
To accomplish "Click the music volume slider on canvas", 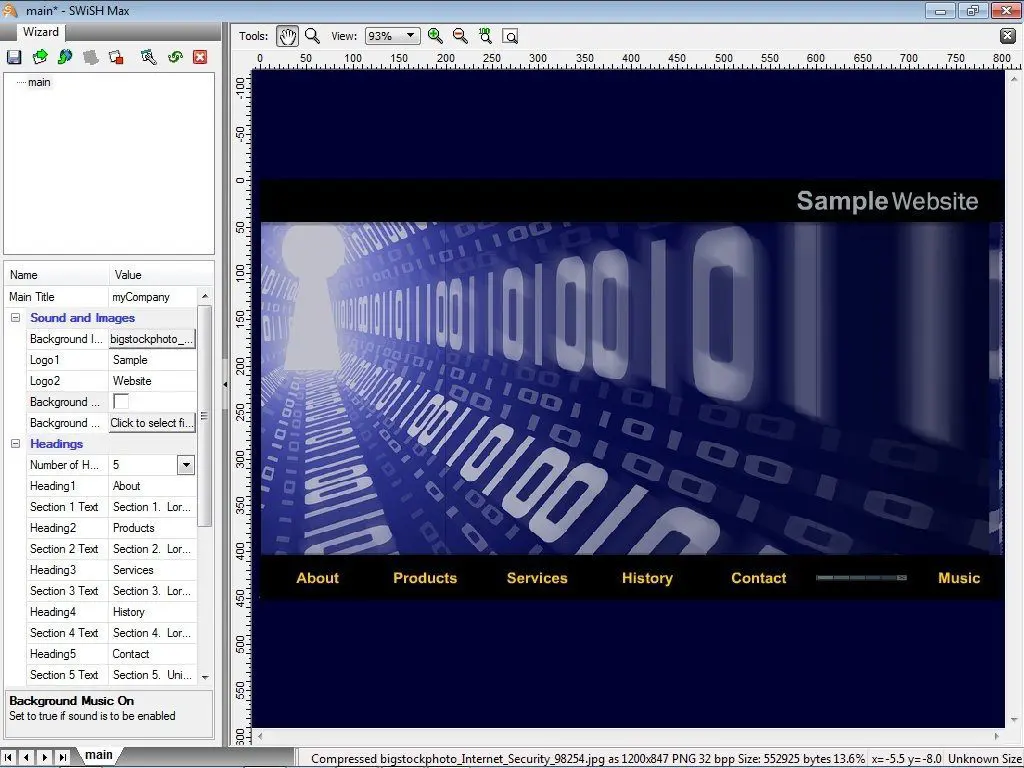I will [861, 578].
